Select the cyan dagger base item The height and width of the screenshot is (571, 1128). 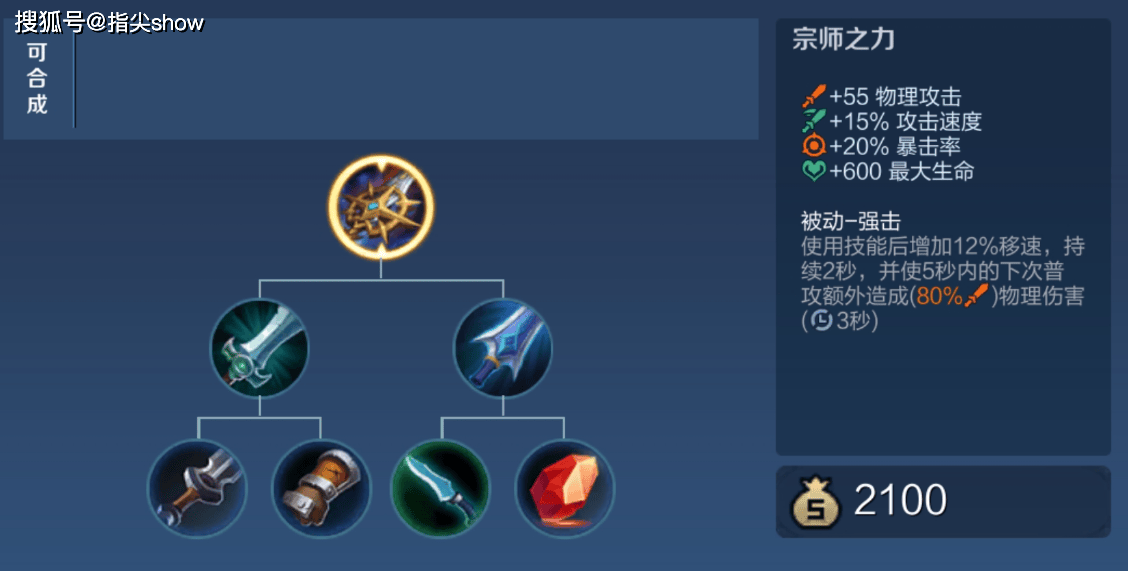441,489
